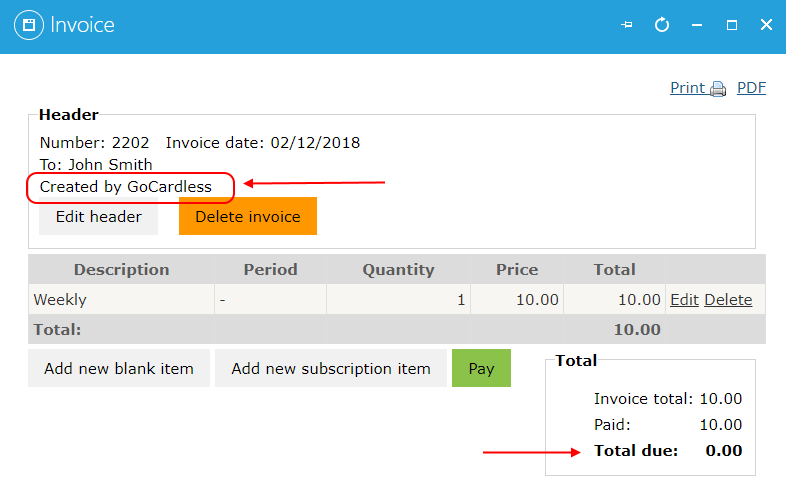Minimize the Invoice window
The height and width of the screenshot is (499, 786).
(x=697, y=25)
